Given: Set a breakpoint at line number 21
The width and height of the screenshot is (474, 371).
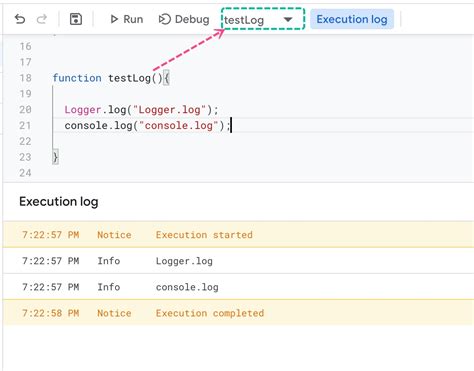Looking at the screenshot, I should (x=25, y=125).
